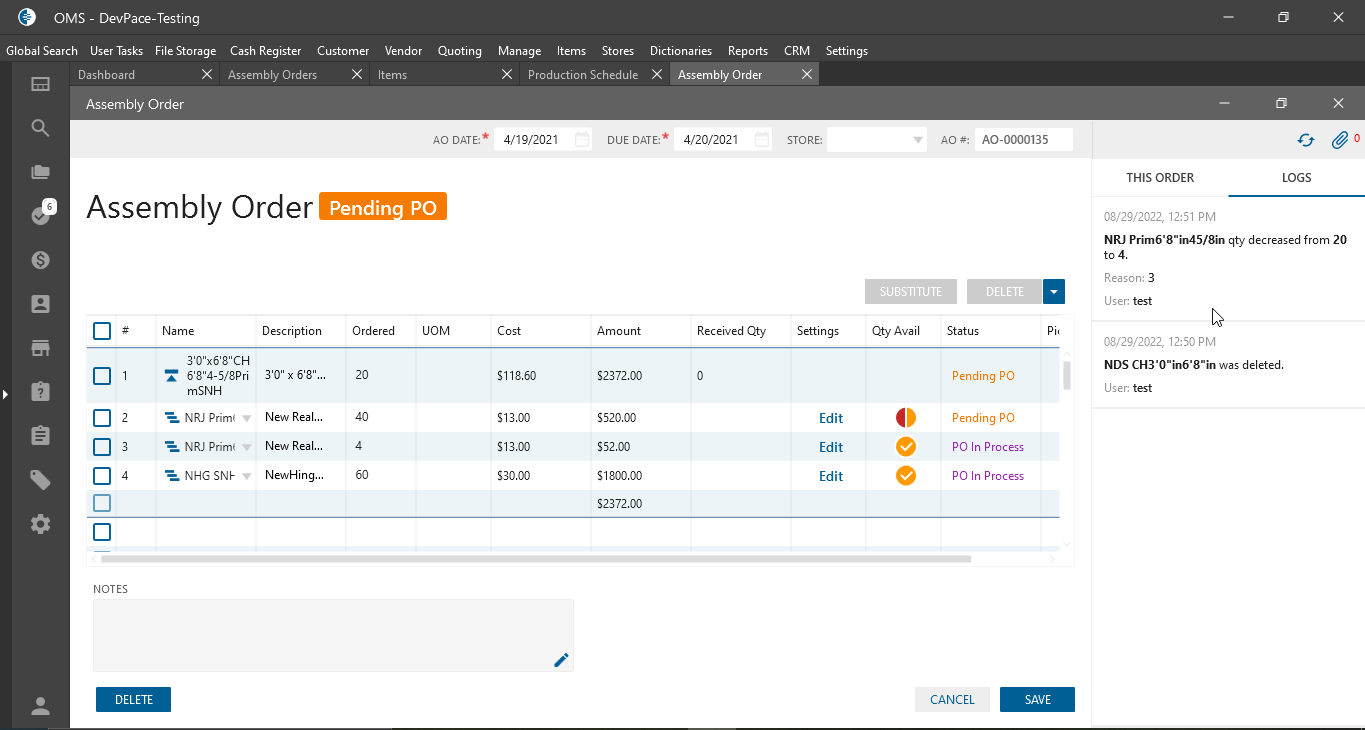Image resolution: width=1365 pixels, height=730 pixels.
Task: Open the user tasks icon with badge 6
Action: pyautogui.click(x=41, y=215)
